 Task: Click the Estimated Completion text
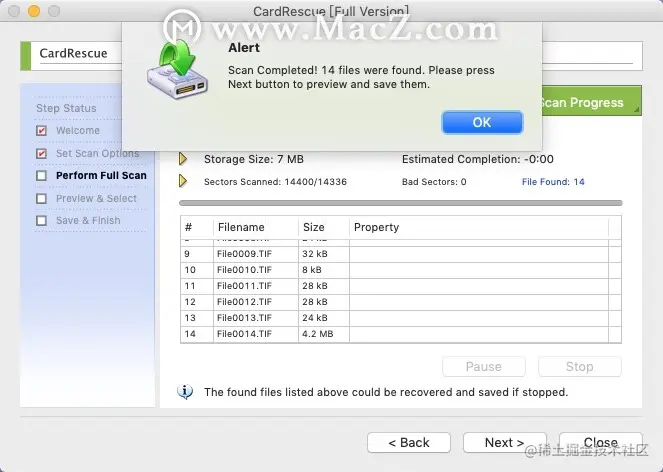[x=477, y=159]
